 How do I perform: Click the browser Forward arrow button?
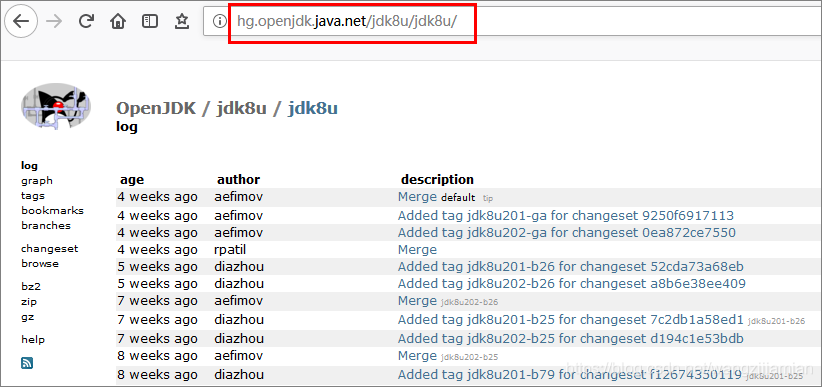click(54, 22)
